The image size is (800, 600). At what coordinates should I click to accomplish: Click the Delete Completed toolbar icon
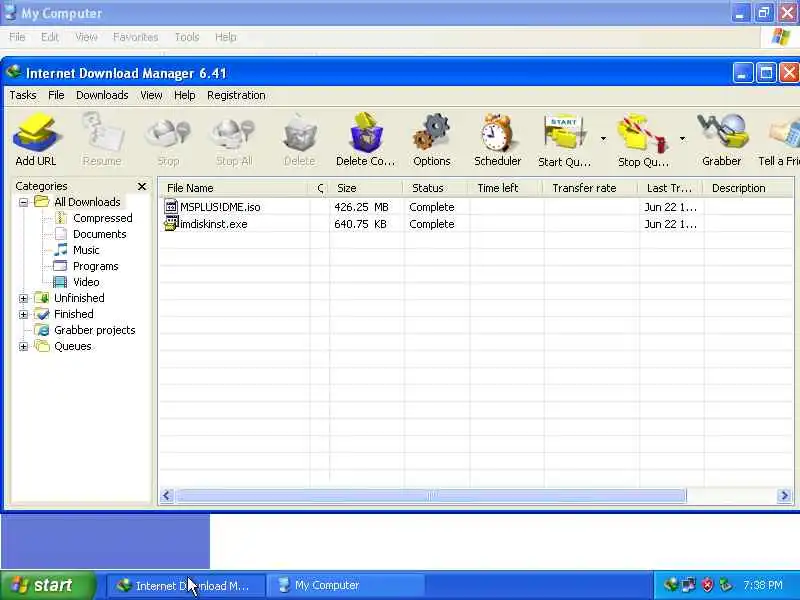click(x=366, y=133)
